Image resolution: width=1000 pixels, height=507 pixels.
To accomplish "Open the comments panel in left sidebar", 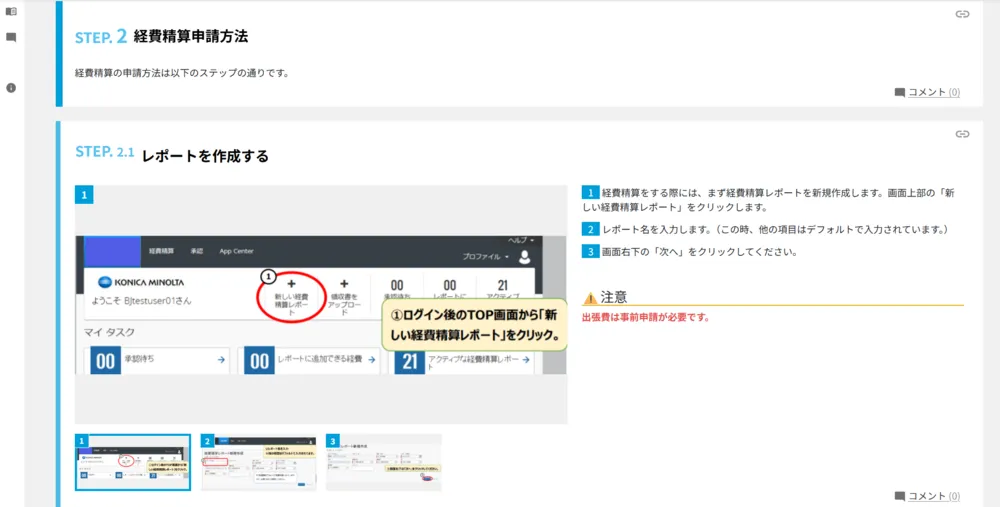I will tap(11, 37).
